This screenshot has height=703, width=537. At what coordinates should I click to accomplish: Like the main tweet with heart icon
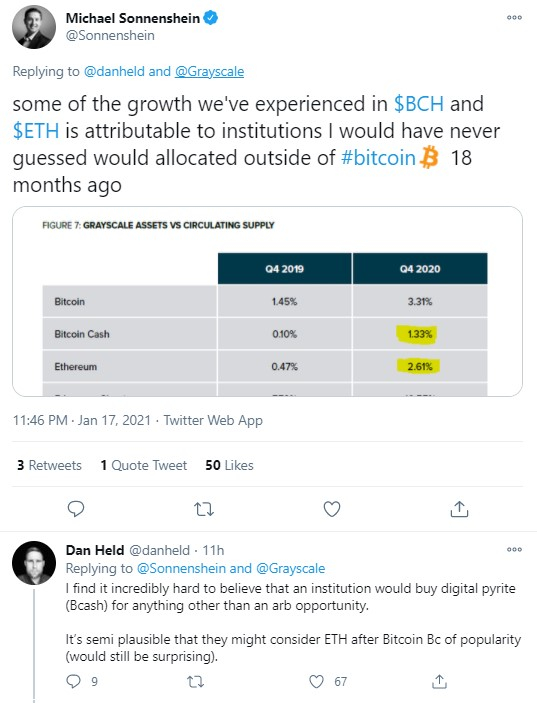(x=332, y=509)
